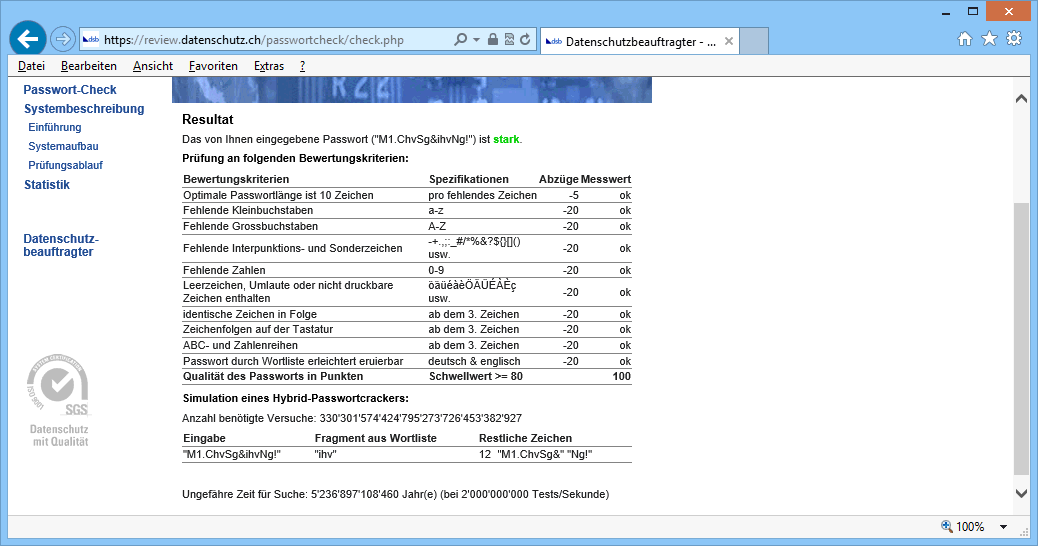
Task: Open Favorites star icon
Action: pyautogui.click(x=989, y=39)
